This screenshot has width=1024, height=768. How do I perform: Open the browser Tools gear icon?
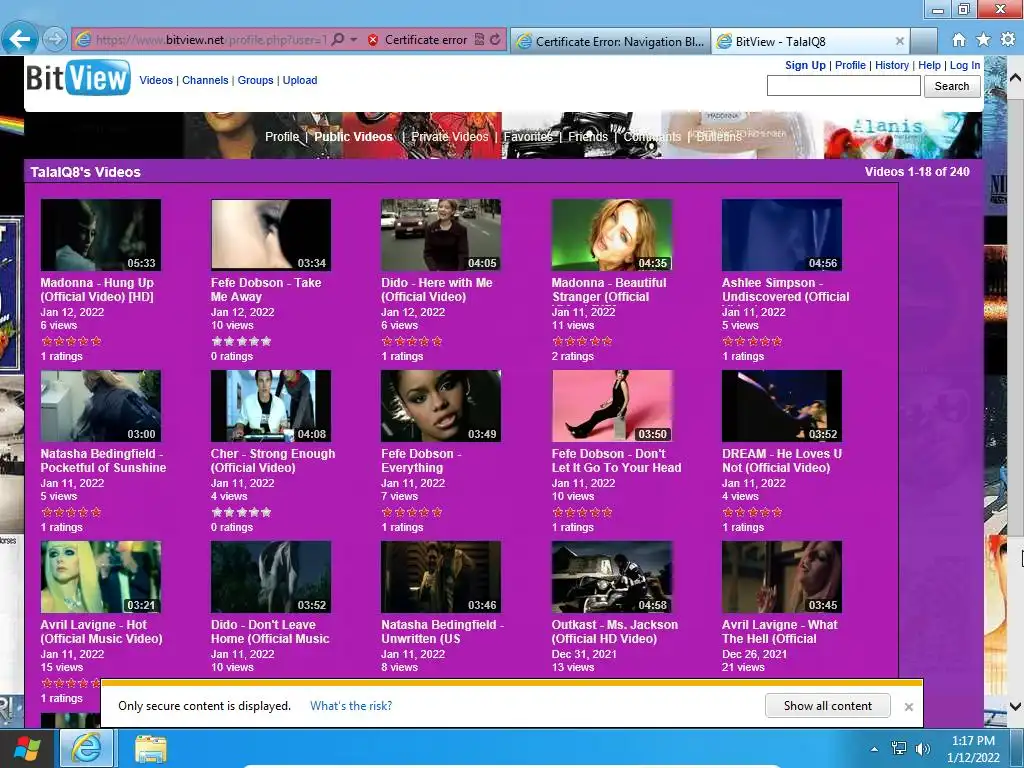1008,40
